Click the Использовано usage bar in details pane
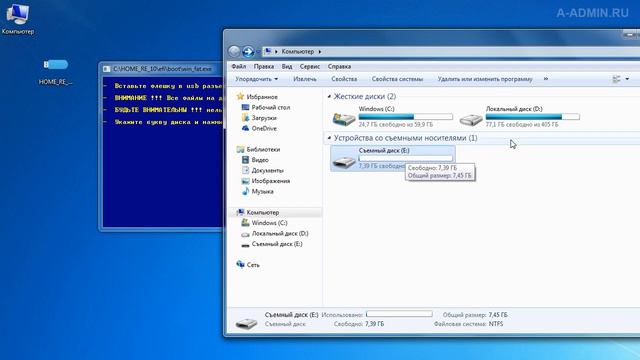The width and height of the screenshot is (640, 360). 399,314
